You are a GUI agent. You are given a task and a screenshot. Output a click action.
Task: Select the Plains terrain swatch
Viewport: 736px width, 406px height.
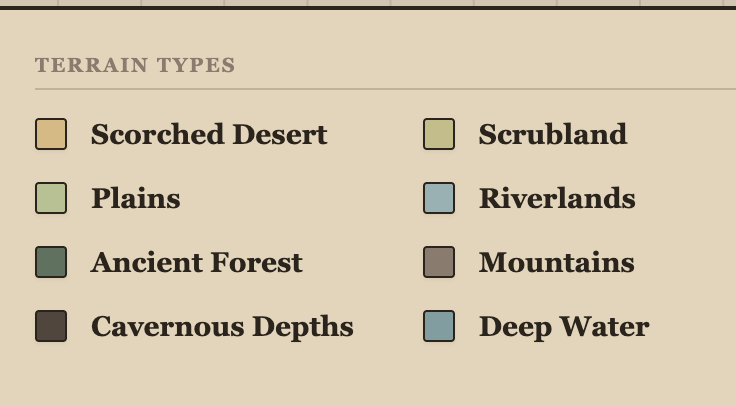pyautogui.click(x=51, y=198)
